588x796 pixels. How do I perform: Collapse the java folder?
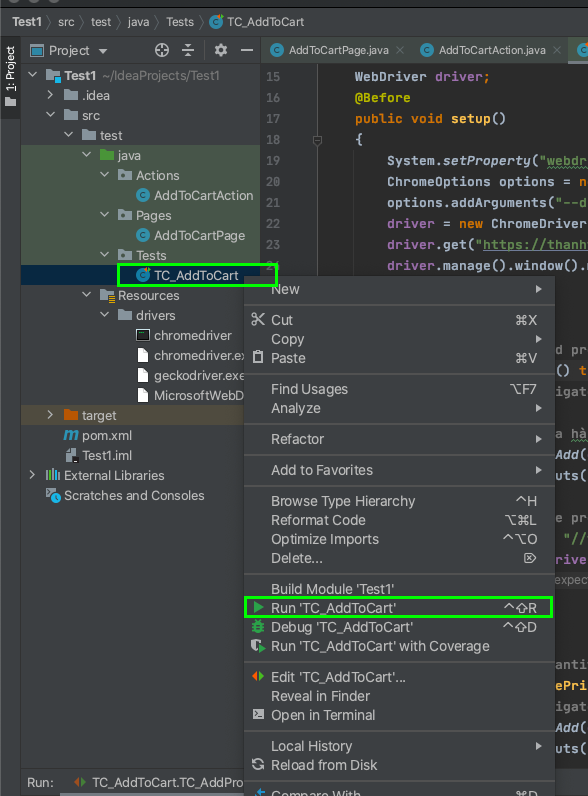[86, 154]
